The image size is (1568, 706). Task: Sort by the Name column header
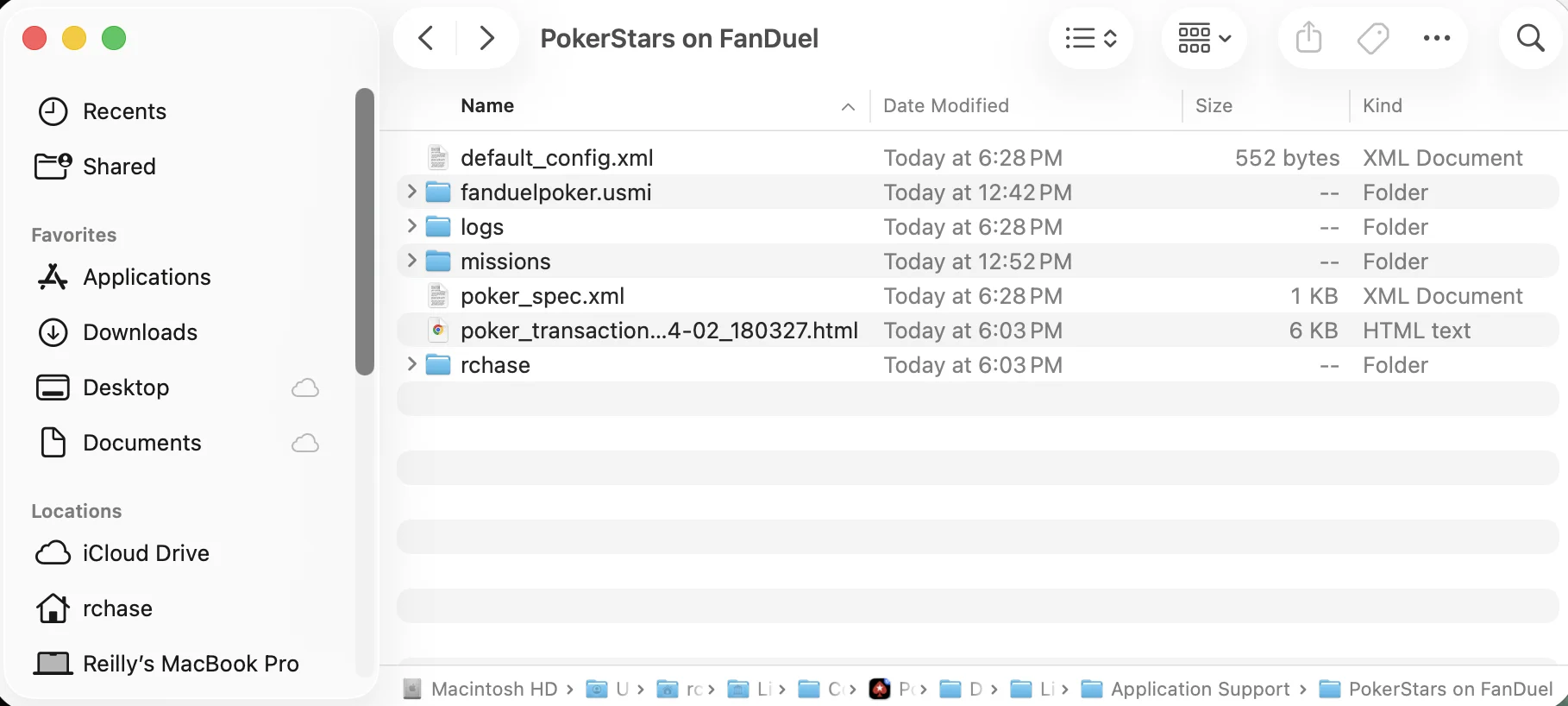(487, 105)
